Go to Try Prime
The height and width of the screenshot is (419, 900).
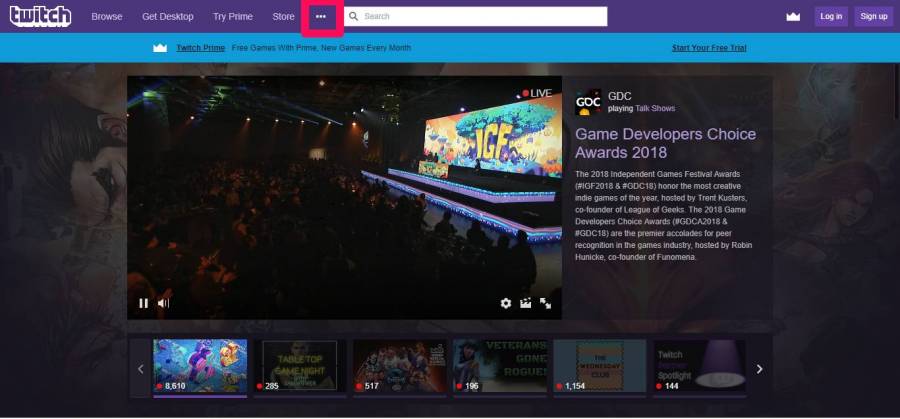coord(232,17)
